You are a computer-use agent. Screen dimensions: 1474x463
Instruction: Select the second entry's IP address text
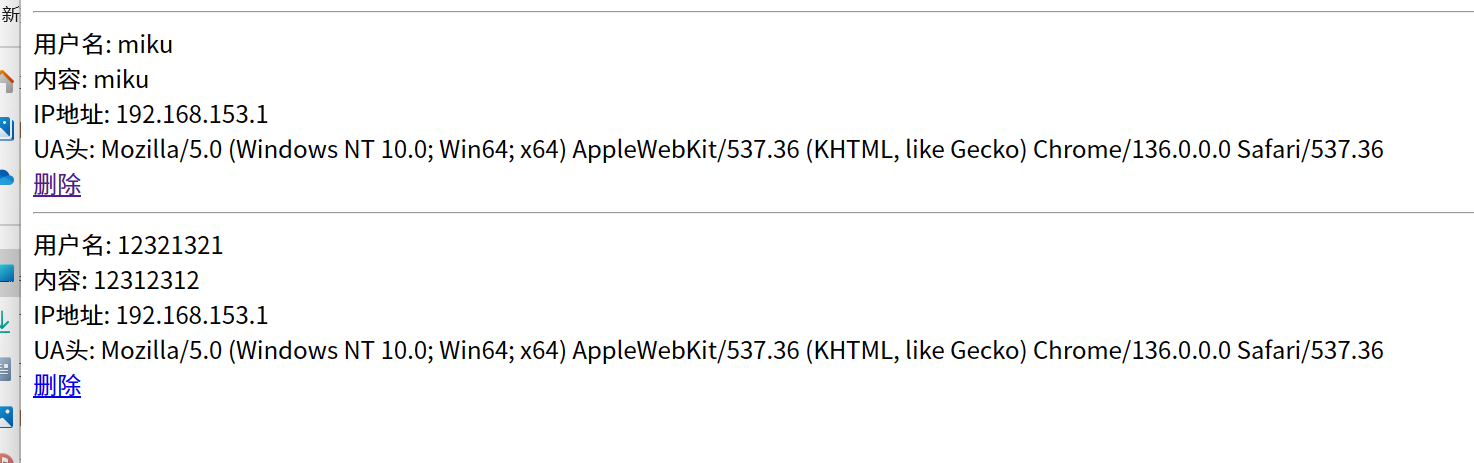(151, 315)
